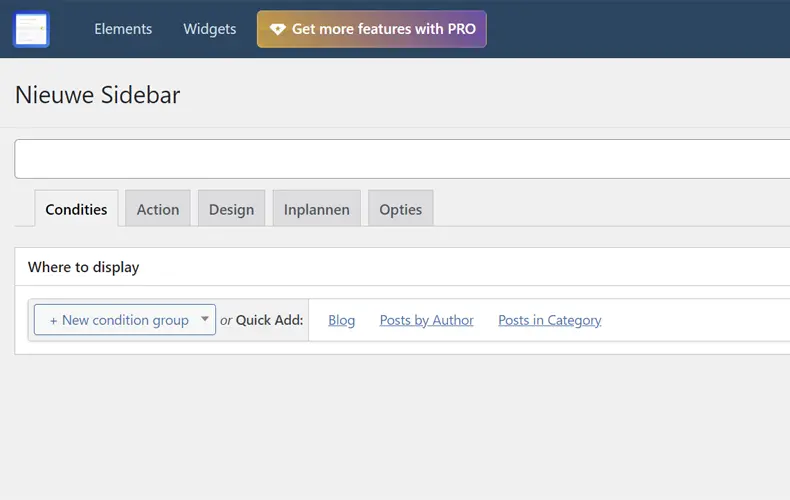Switch to the Inplannen tab

[x=316, y=209]
